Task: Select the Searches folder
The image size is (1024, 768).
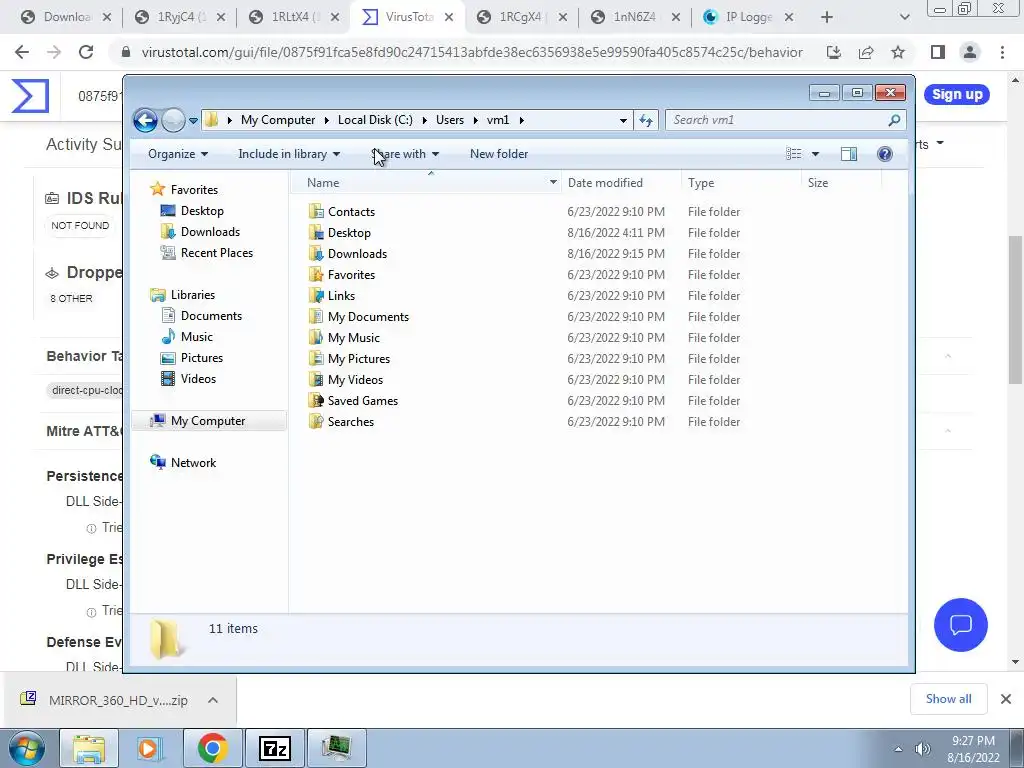Action: tap(350, 422)
